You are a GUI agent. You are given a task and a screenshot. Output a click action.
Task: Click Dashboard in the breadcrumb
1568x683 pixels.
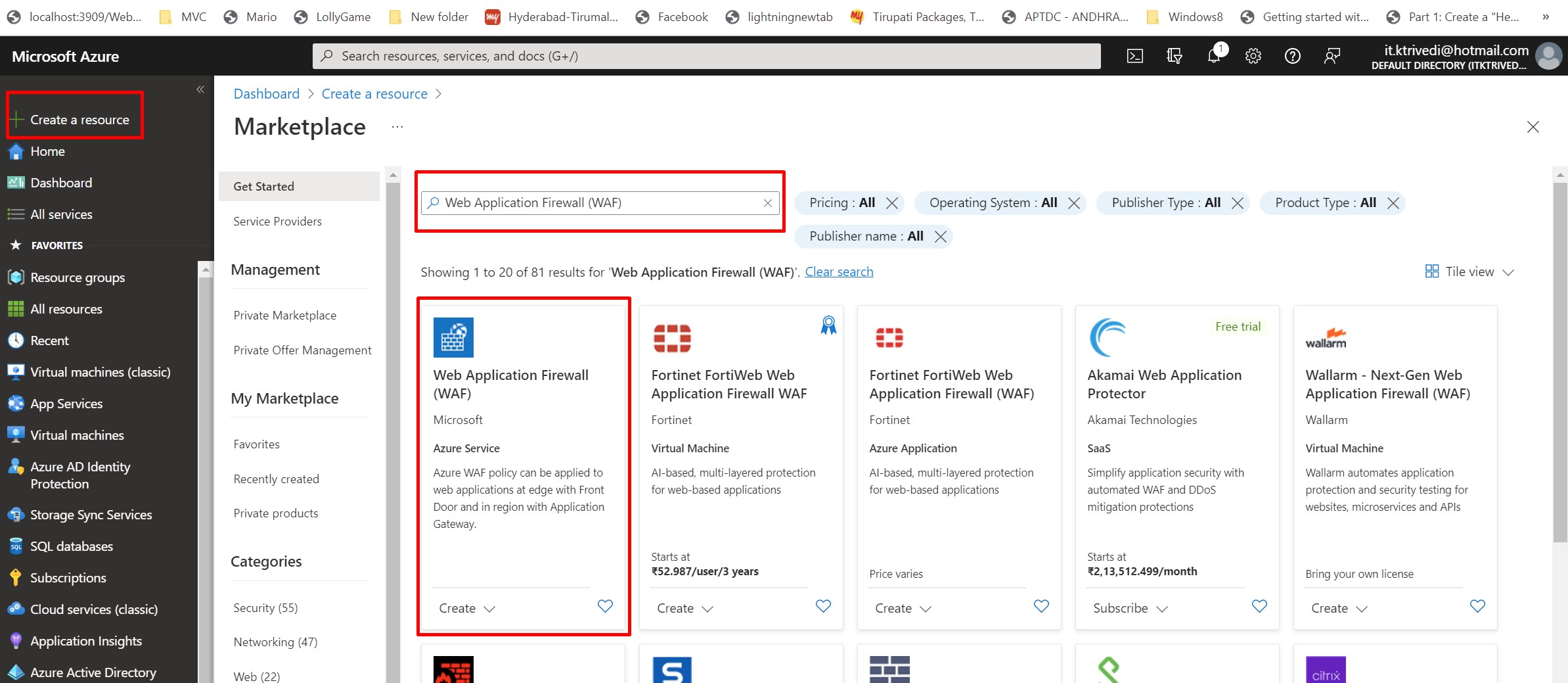(266, 94)
